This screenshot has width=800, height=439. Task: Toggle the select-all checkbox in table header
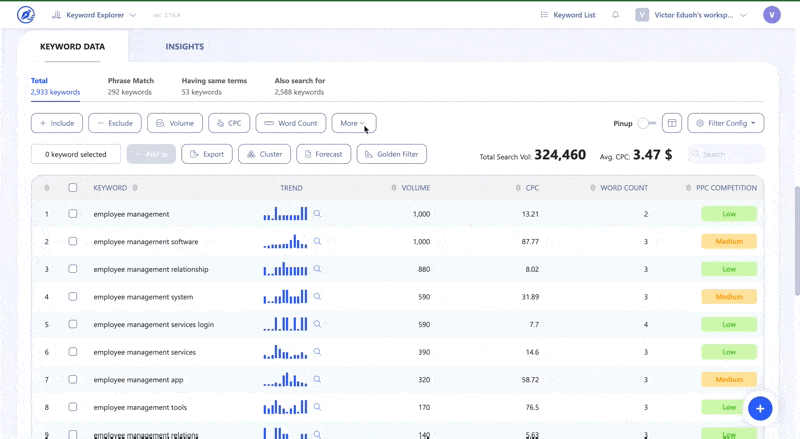(x=73, y=188)
